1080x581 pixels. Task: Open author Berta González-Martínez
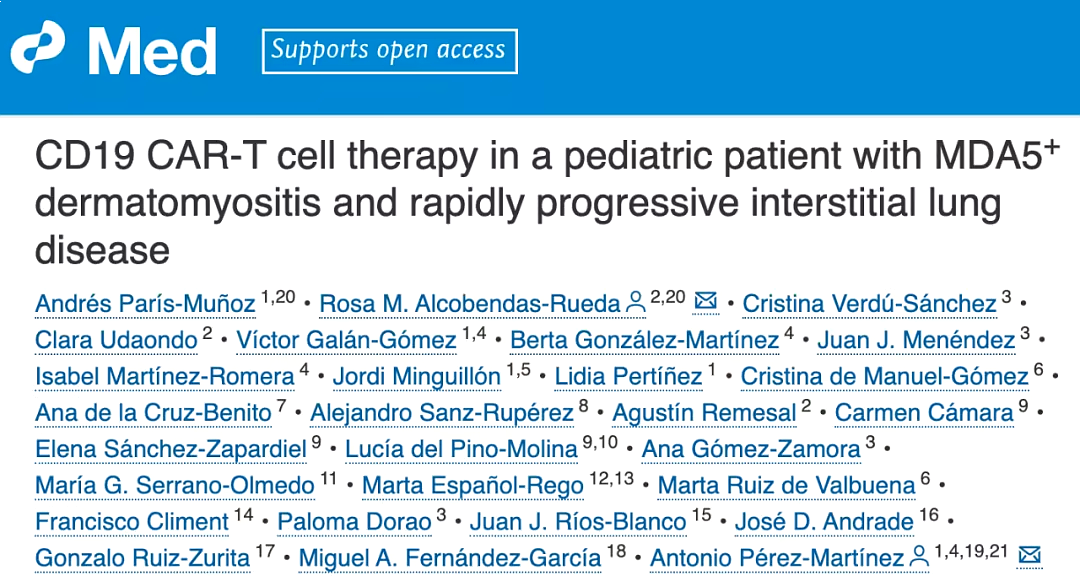click(645, 340)
